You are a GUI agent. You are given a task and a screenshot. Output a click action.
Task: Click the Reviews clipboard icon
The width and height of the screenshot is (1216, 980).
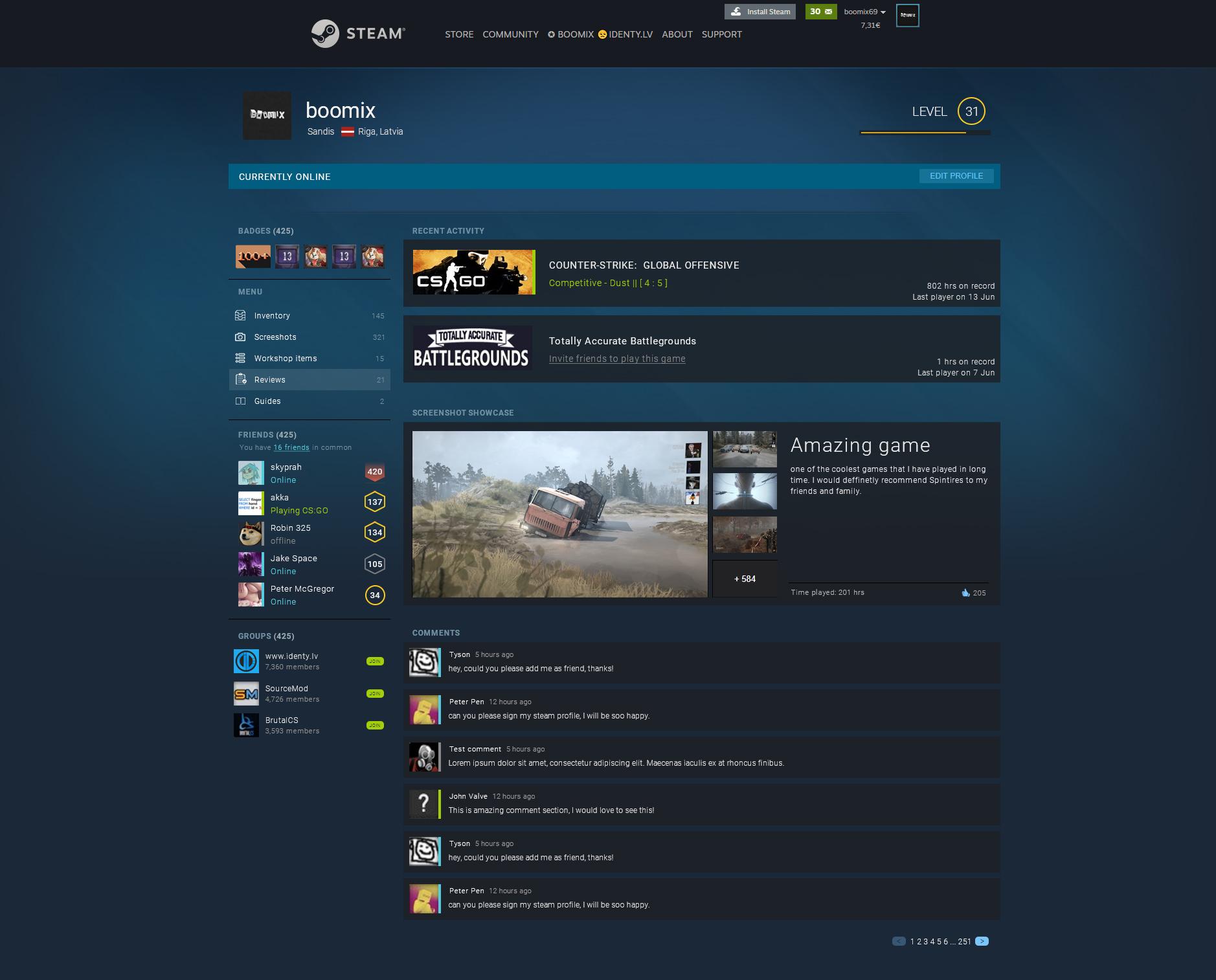pos(241,379)
